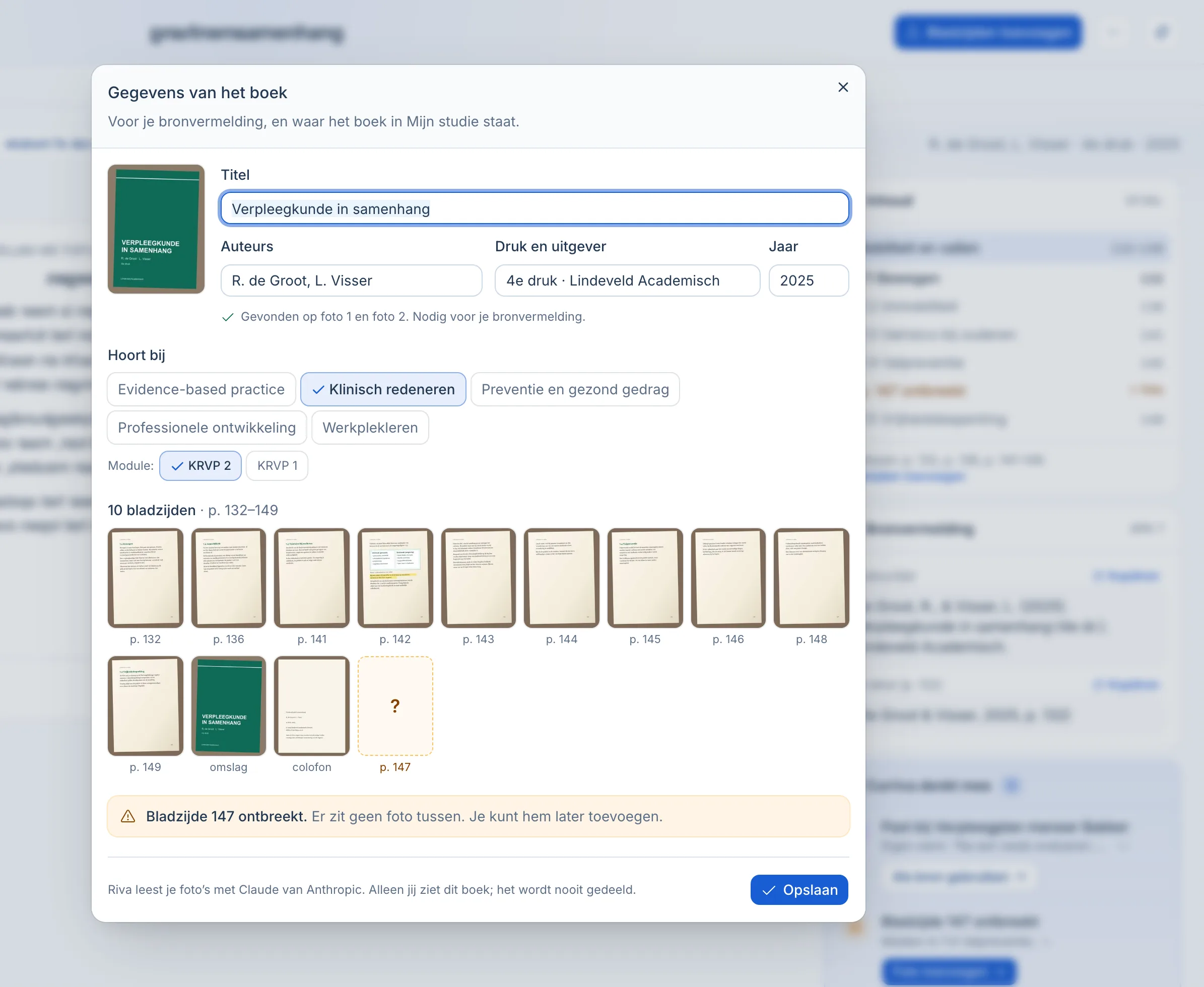This screenshot has height=987, width=1204.
Task: Click the book cover image beside Titel
Action: [156, 229]
